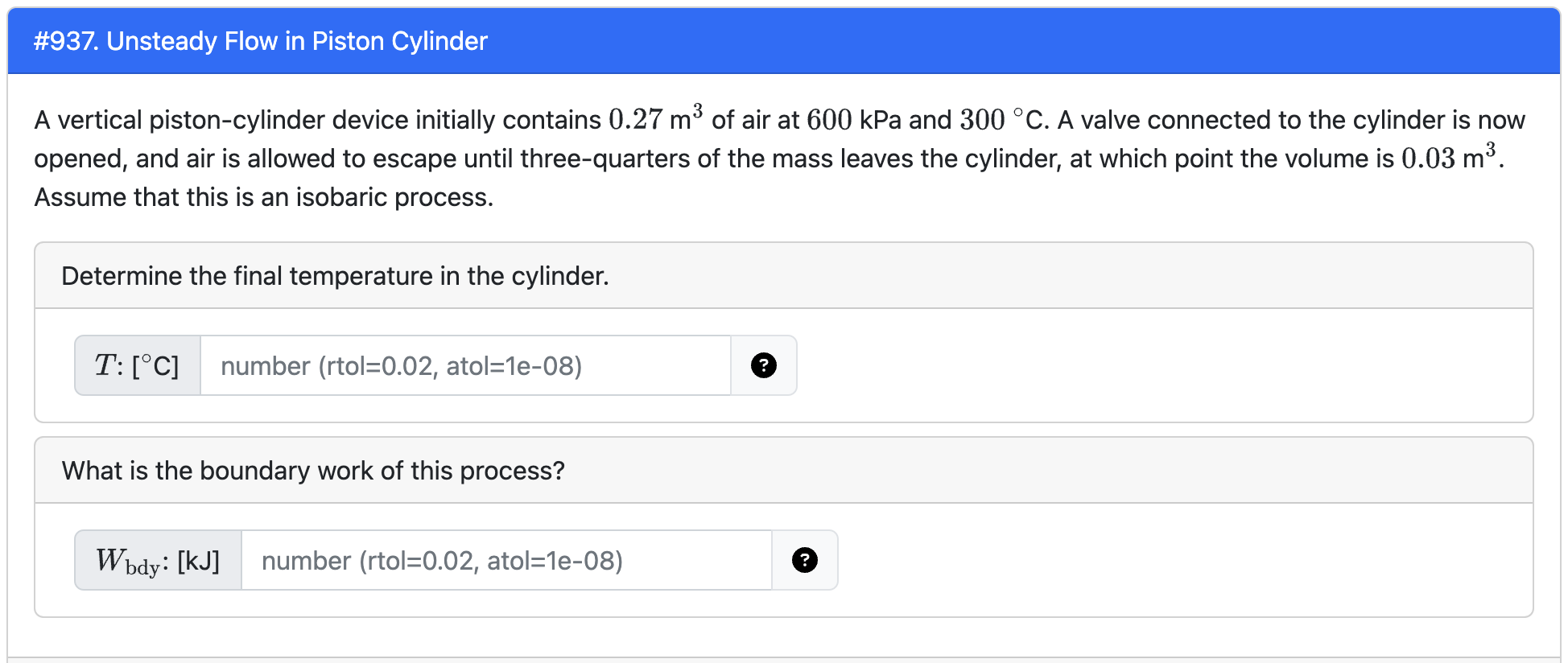Click the help icon next to the temperature input
This screenshot has width=1568, height=663.
[x=763, y=365]
